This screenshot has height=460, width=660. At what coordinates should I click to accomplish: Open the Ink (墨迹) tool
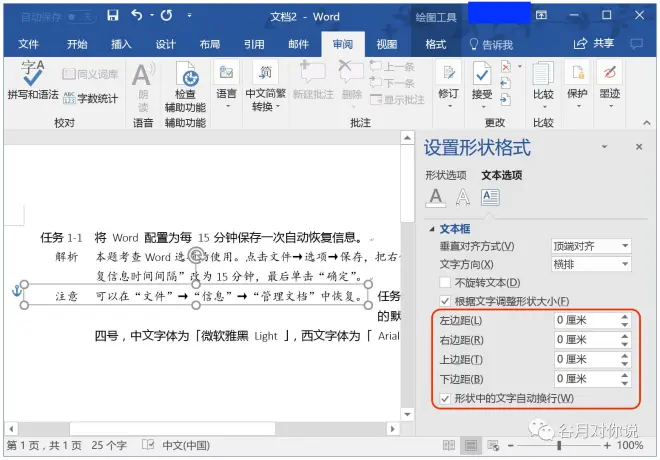point(609,84)
